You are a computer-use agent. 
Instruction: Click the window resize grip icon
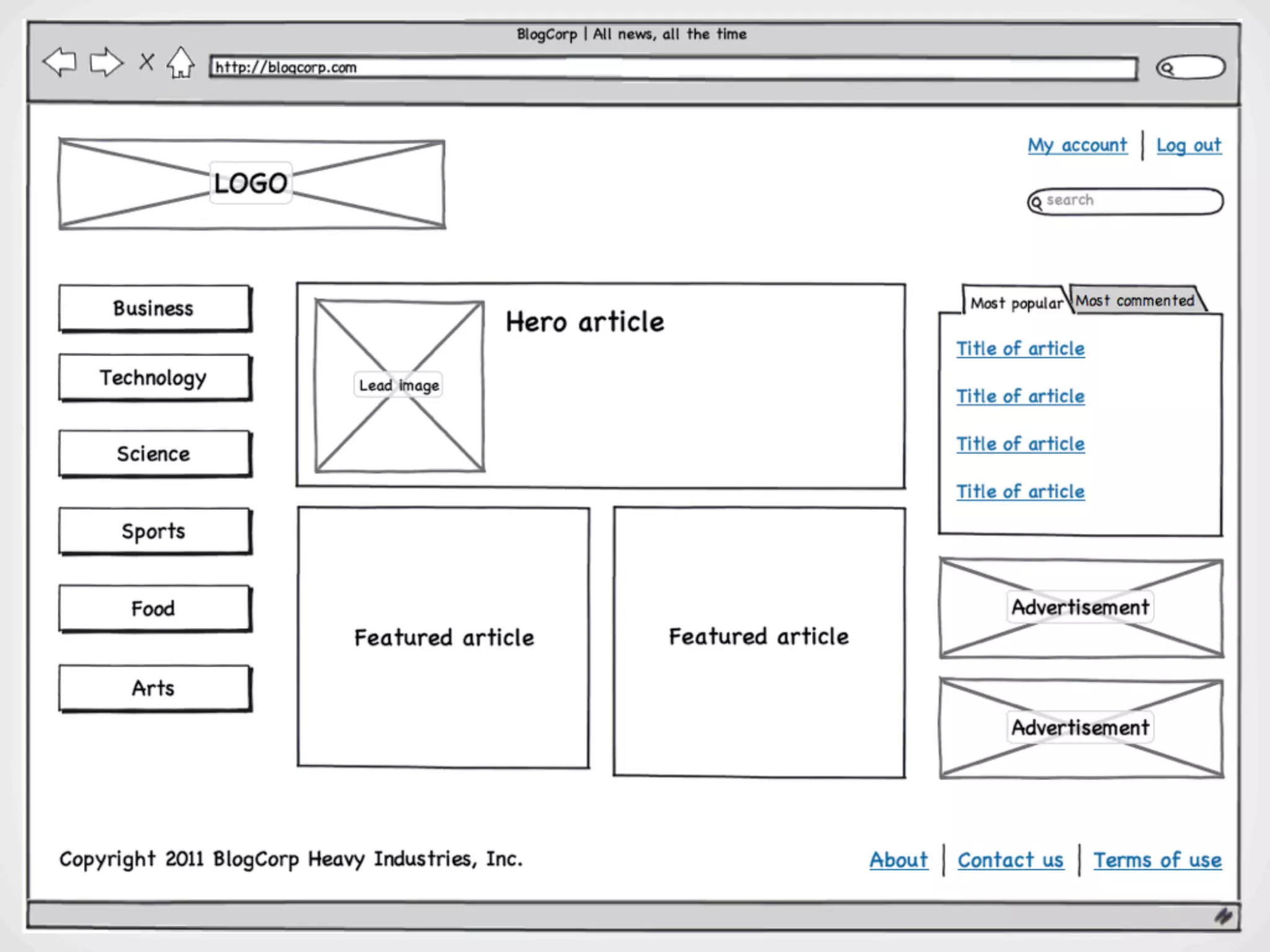click(x=1223, y=916)
